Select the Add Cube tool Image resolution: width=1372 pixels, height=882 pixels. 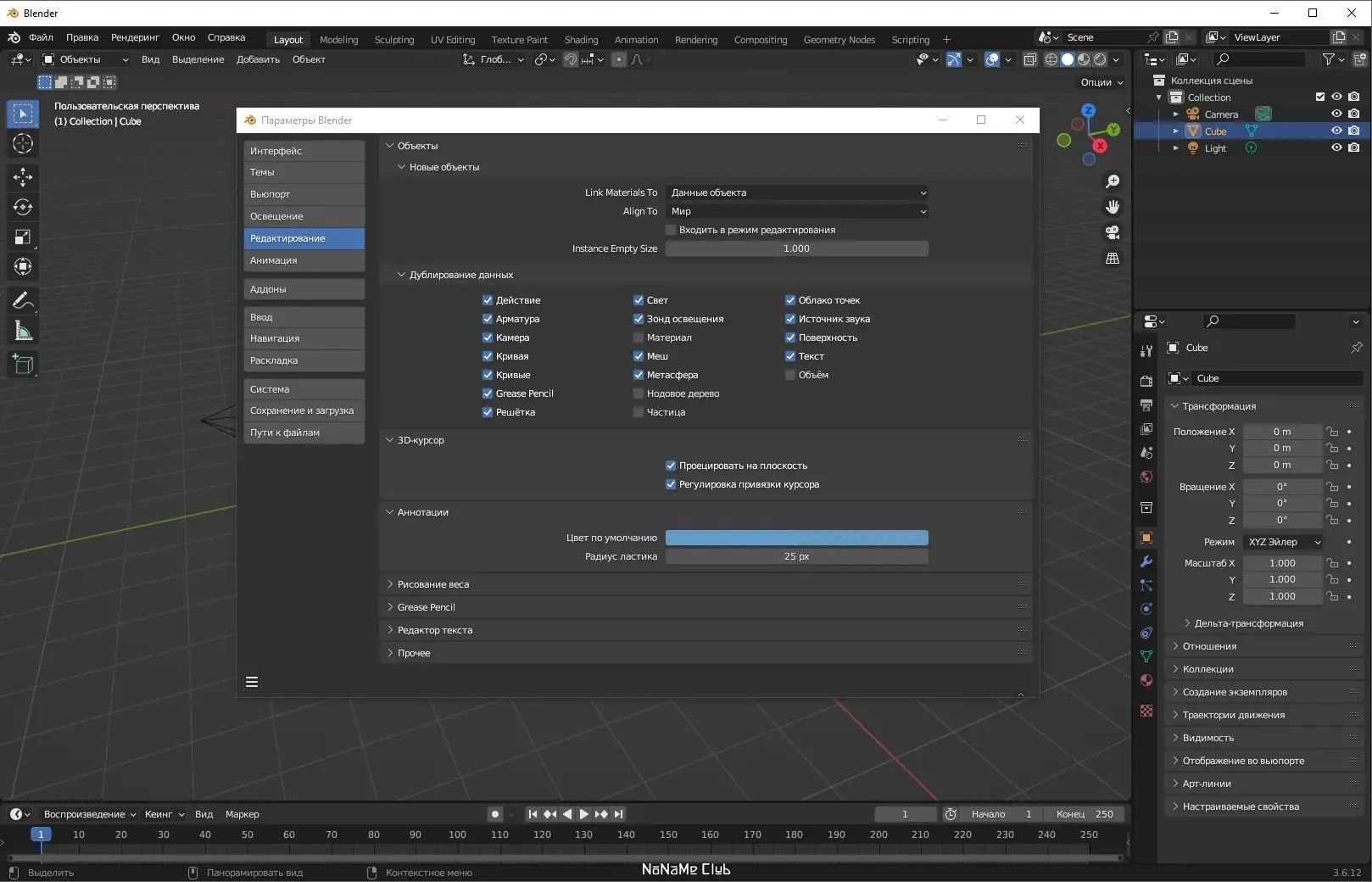tap(23, 365)
